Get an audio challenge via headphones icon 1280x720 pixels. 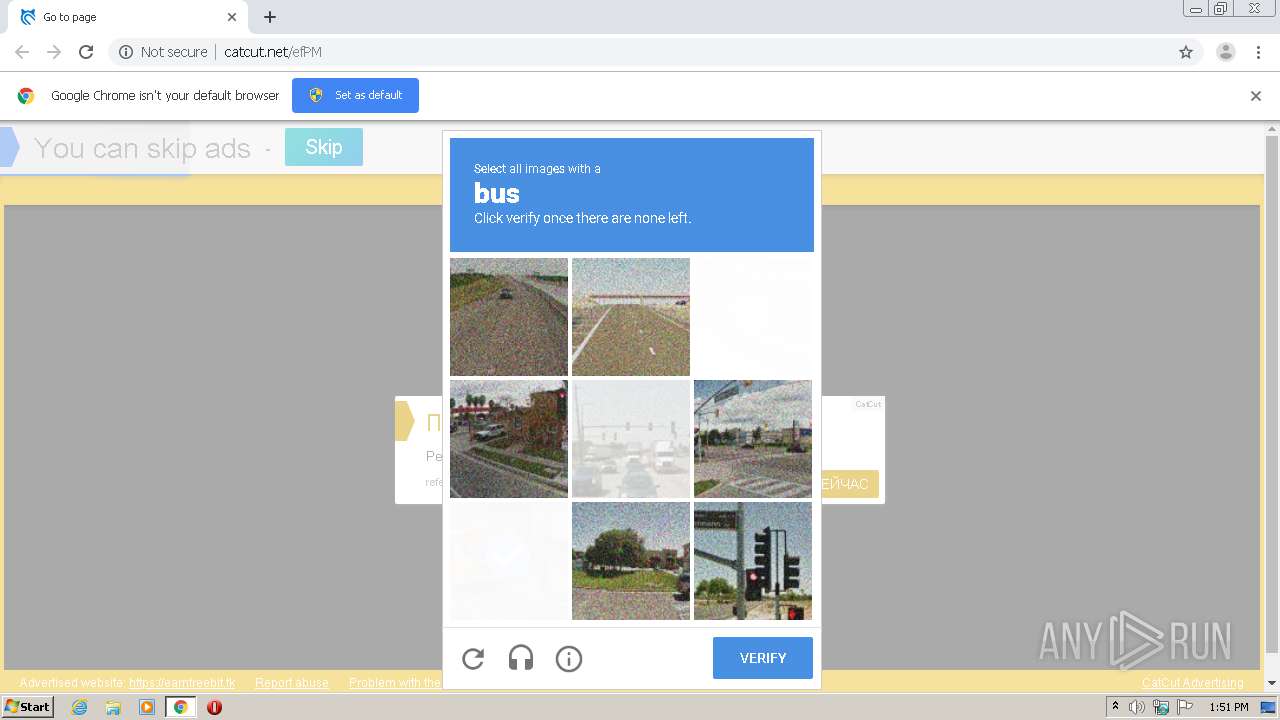[521, 658]
